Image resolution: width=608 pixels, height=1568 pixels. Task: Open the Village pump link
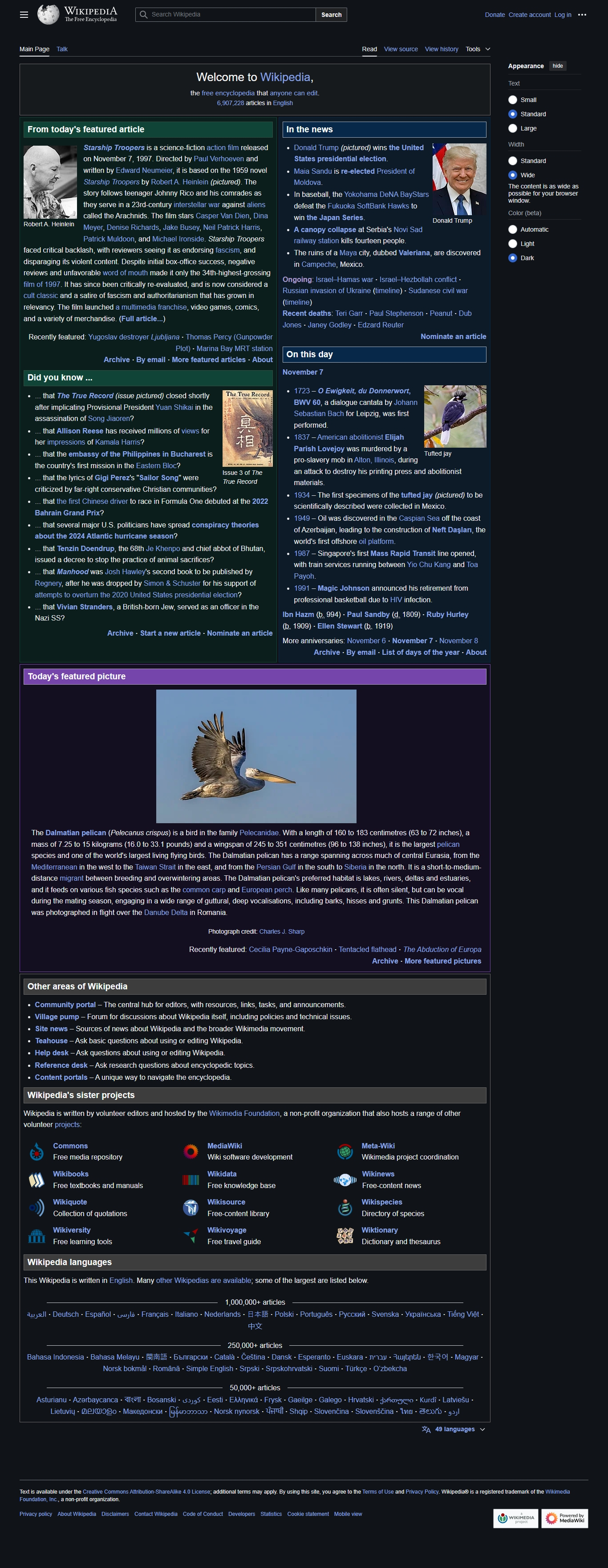57,1017
